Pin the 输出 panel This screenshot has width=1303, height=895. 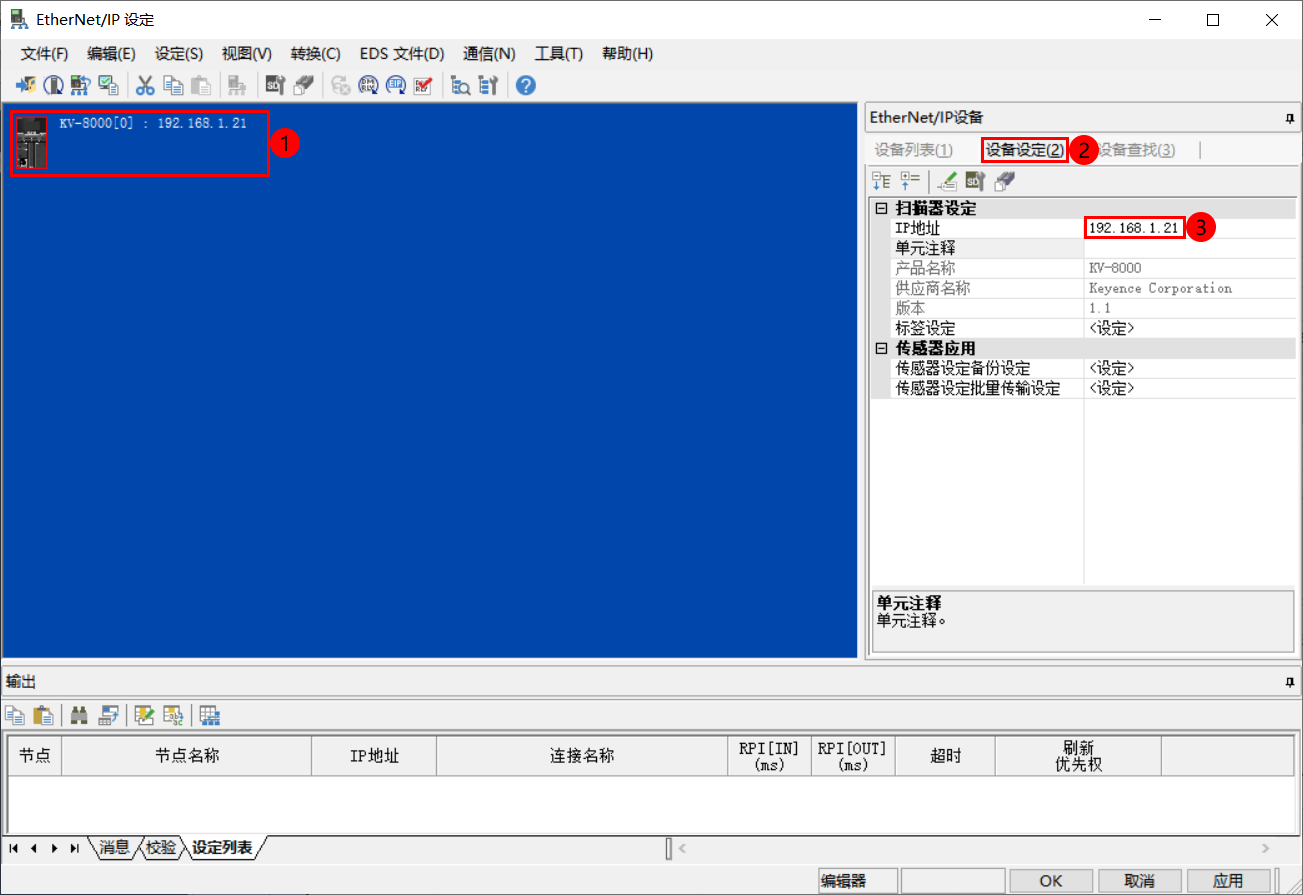(x=1289, y=682)
